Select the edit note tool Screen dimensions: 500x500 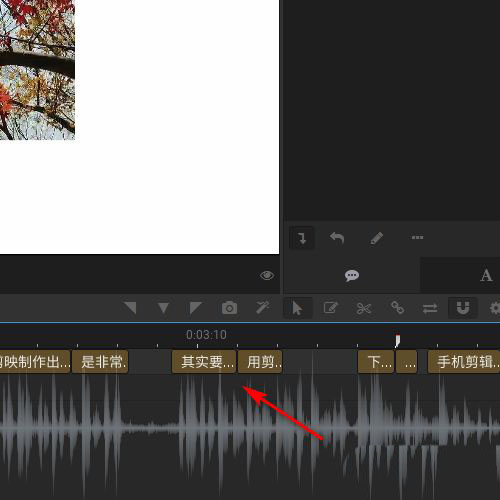tap(330, 308)
